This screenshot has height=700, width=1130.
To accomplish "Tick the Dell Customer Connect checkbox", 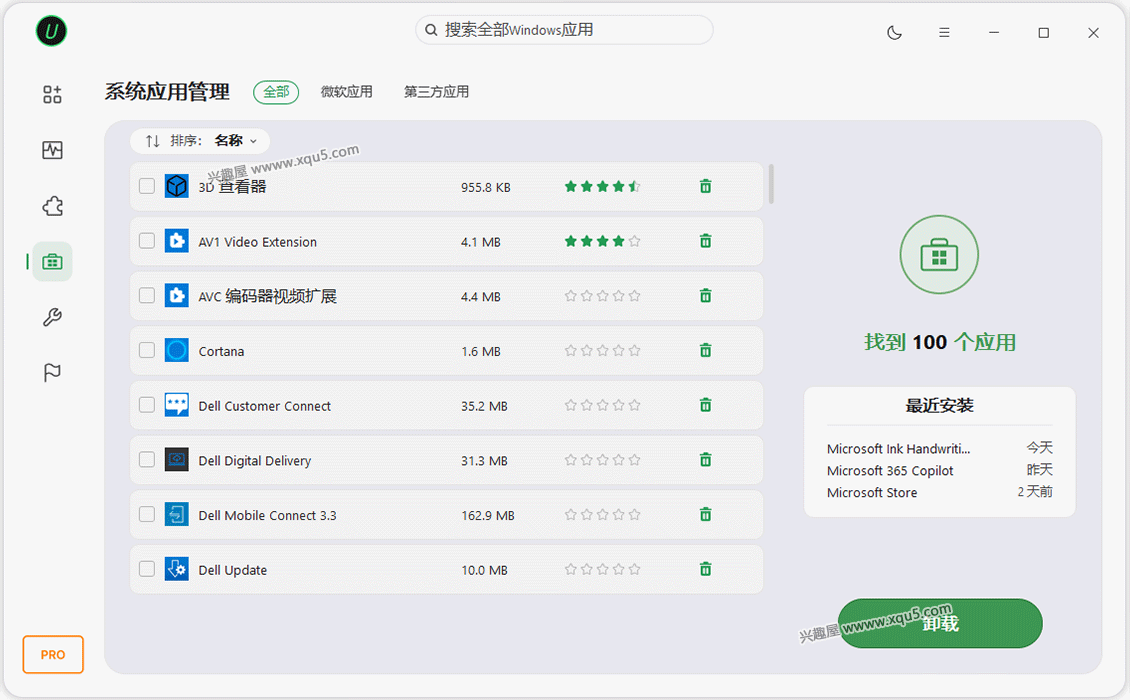I will [147, 405].
